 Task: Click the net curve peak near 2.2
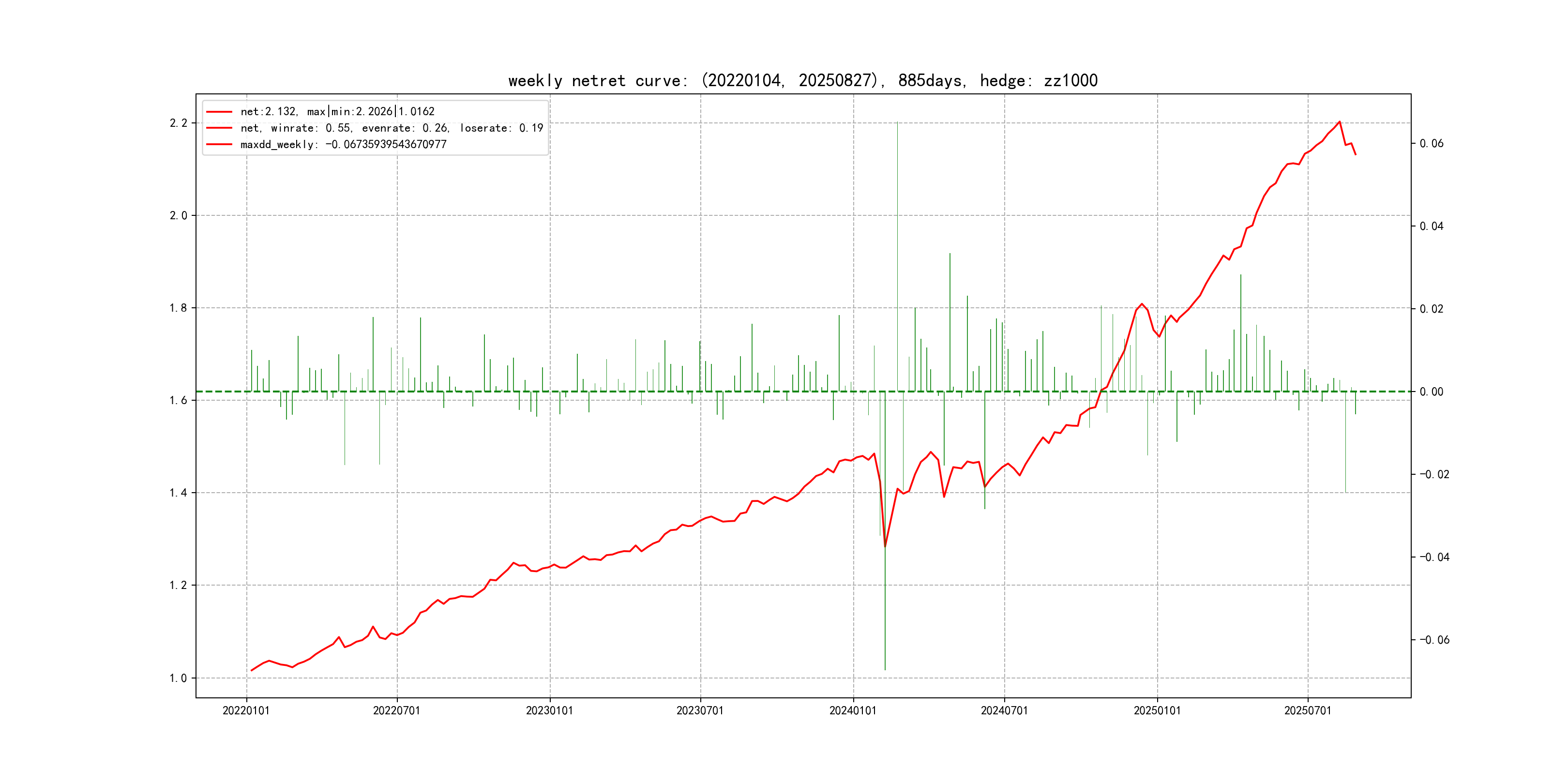(1339, 122)
